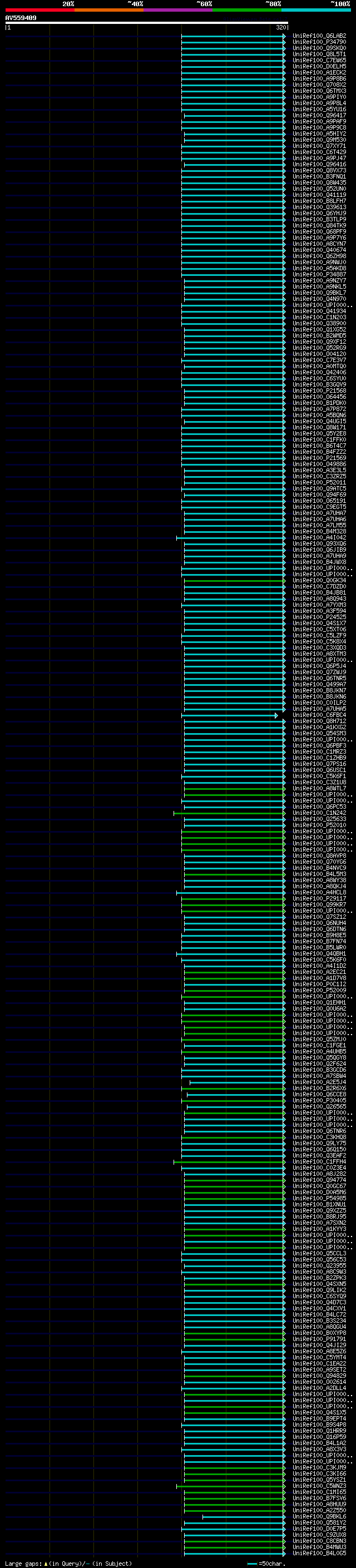Select the UniRef100_Q708X2 hit label
Image resolution: width=356 pixels, height=1568 pixels.
[319, 85]
